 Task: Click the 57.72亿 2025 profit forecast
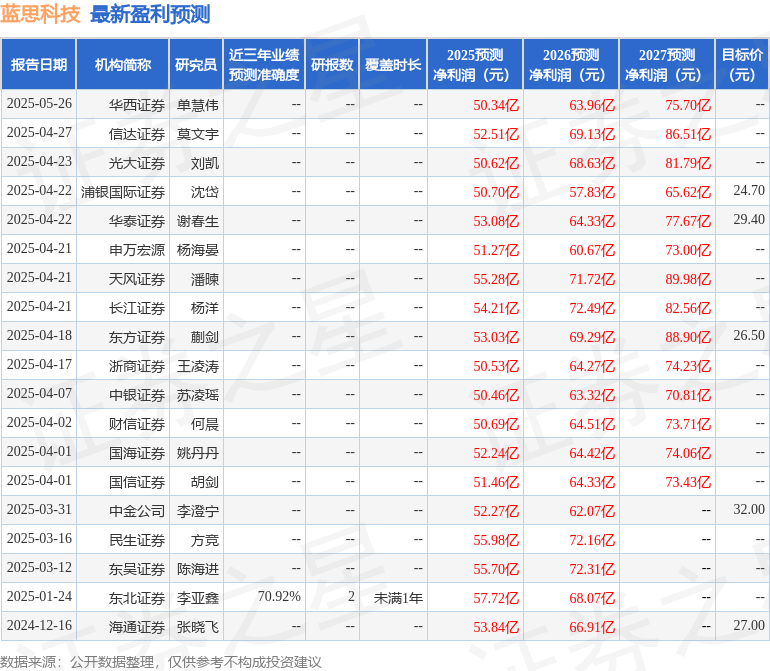(496, 598)
